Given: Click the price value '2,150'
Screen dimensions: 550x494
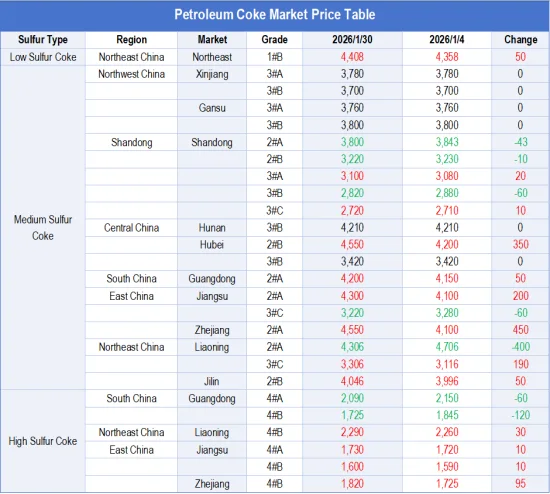Looking at the screenshot, I should tap(447, 398).
